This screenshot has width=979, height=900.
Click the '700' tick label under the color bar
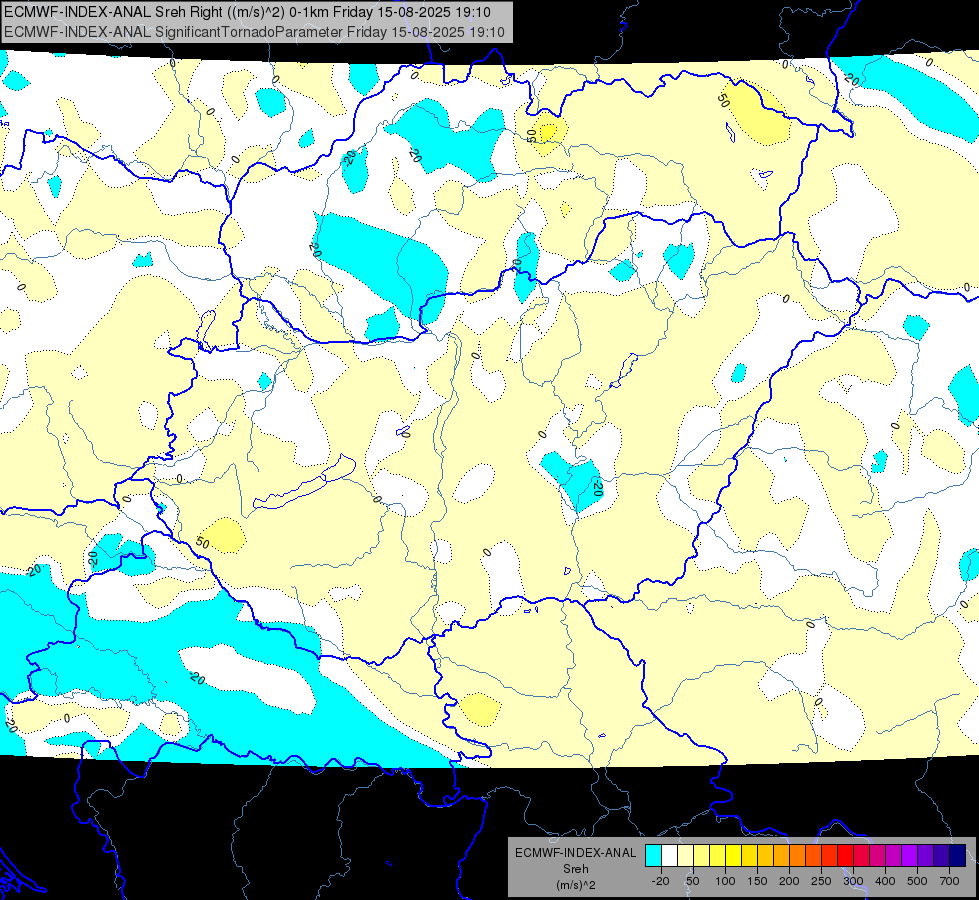tap(949, 881)
